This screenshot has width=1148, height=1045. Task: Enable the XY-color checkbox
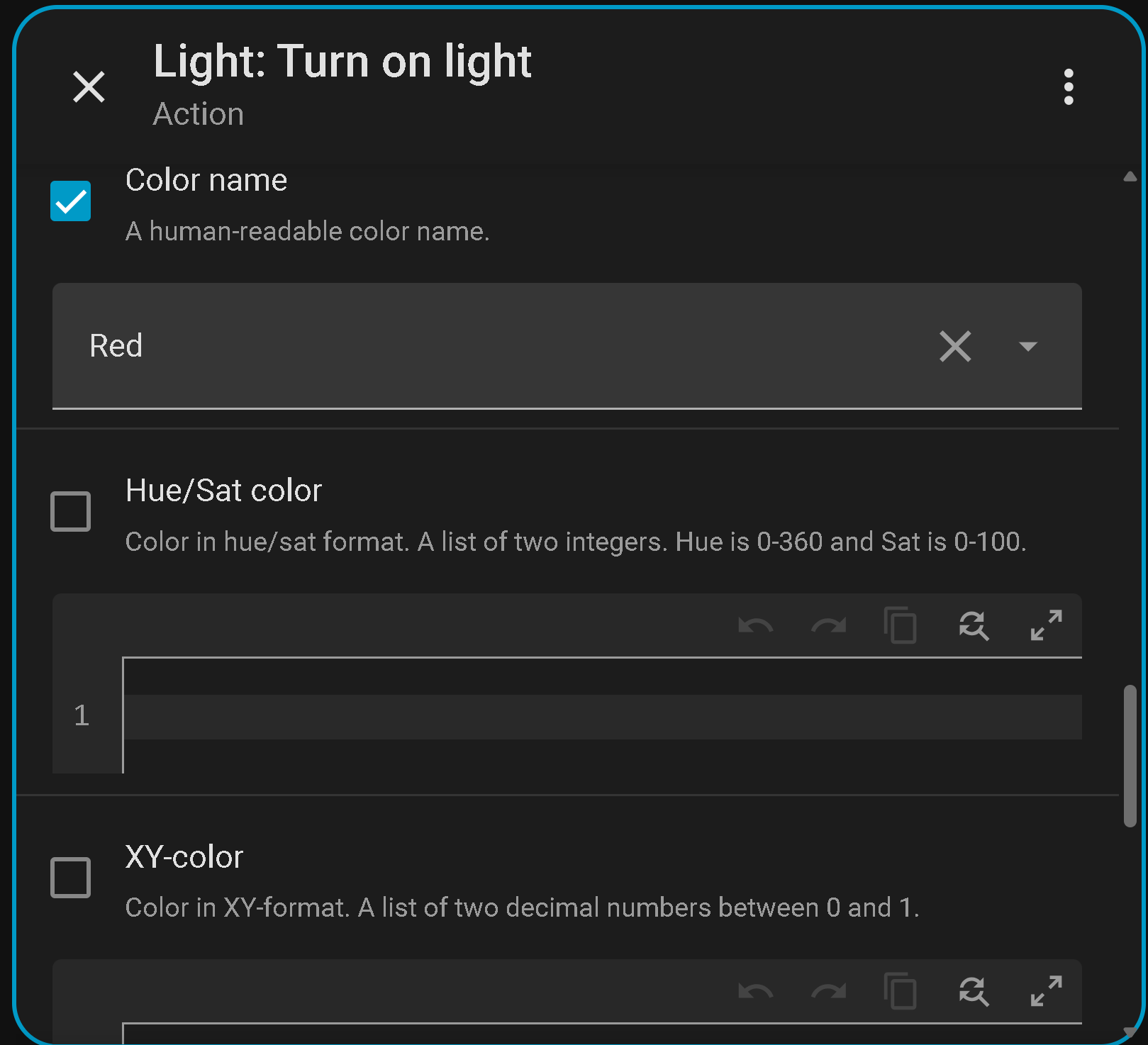pyautogui.click(x=71, y=878)
